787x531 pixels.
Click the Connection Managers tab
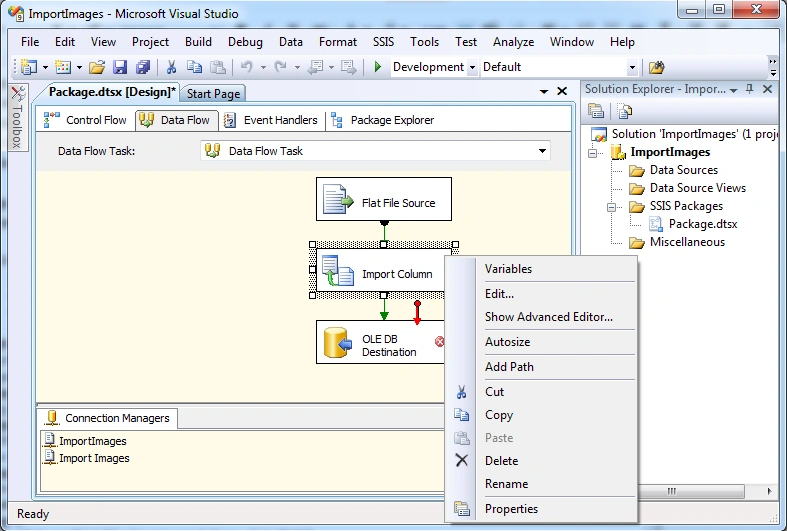(x=108, y=418)
